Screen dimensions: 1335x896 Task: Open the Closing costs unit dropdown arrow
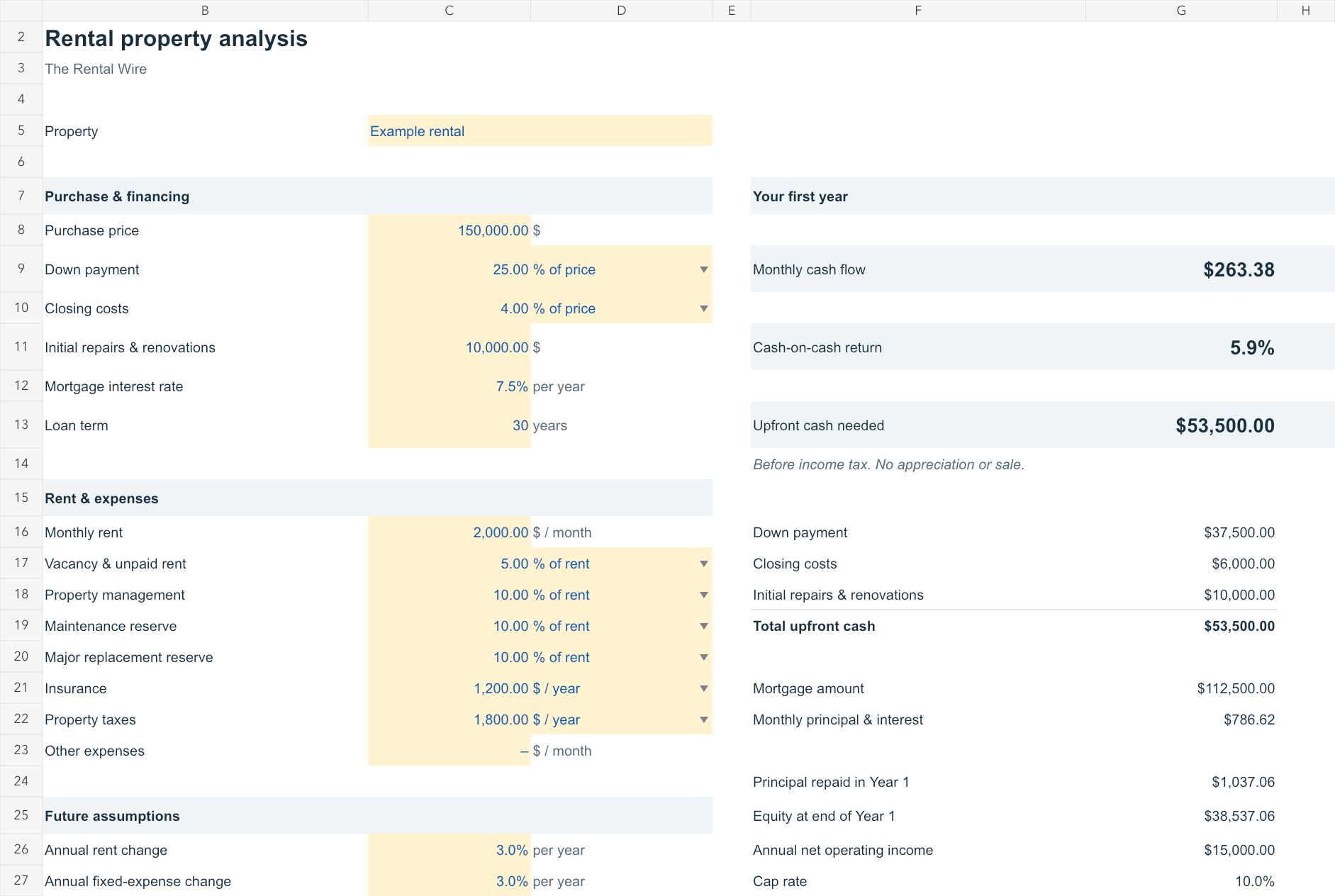[x=703, y=308]
